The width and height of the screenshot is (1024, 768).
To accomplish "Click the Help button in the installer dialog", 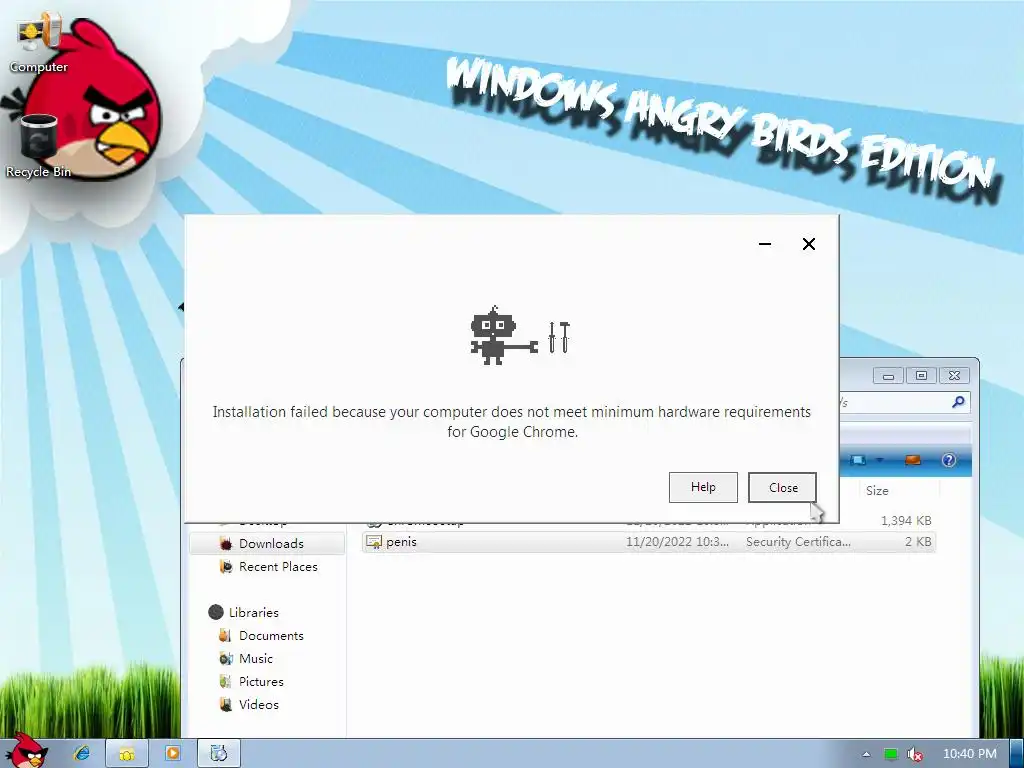I will point(703,487).
